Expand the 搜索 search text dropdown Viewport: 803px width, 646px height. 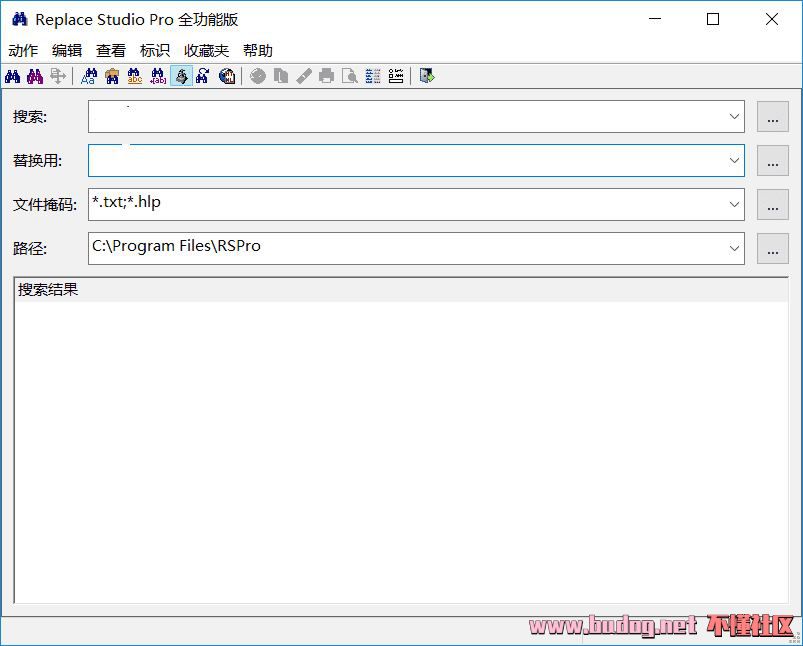(734, 117)
